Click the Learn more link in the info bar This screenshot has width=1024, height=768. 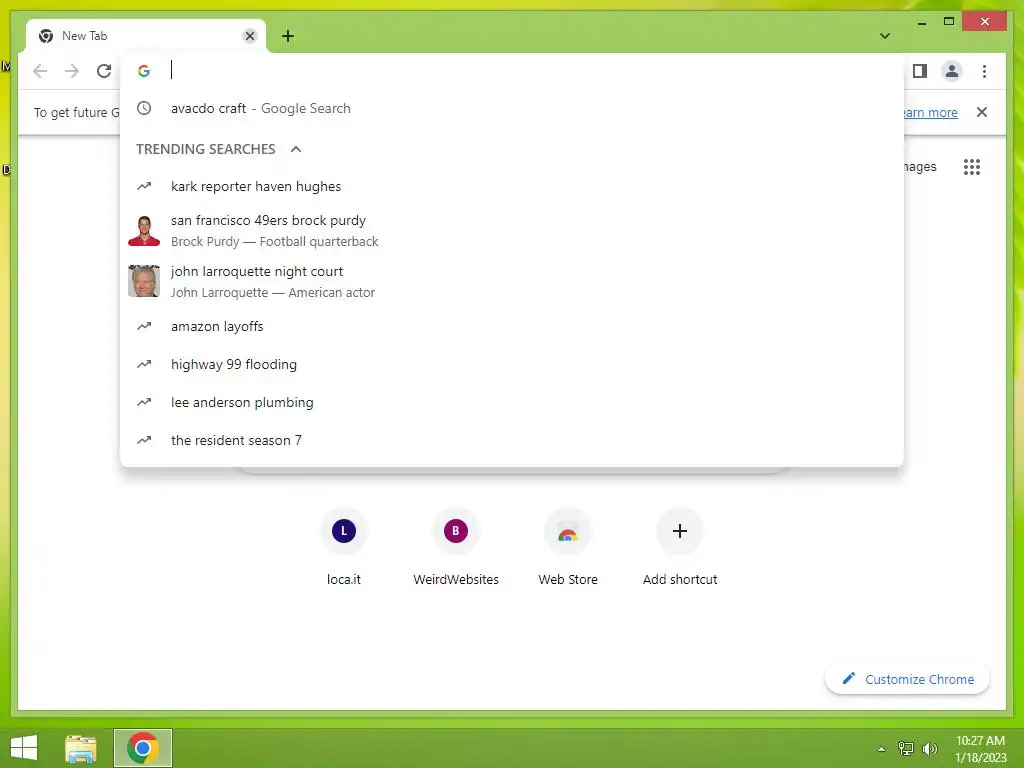931,112
